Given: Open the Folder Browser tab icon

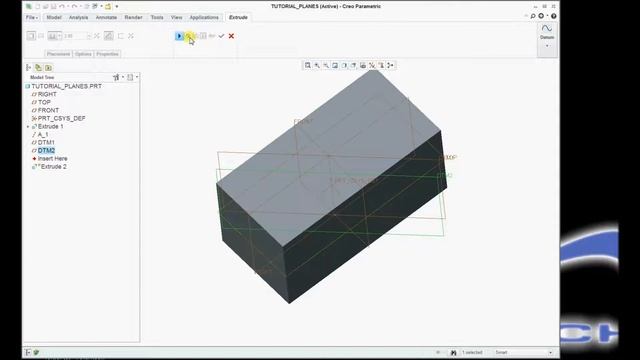Looking at the screenshot, I should (x=38, y=67).
